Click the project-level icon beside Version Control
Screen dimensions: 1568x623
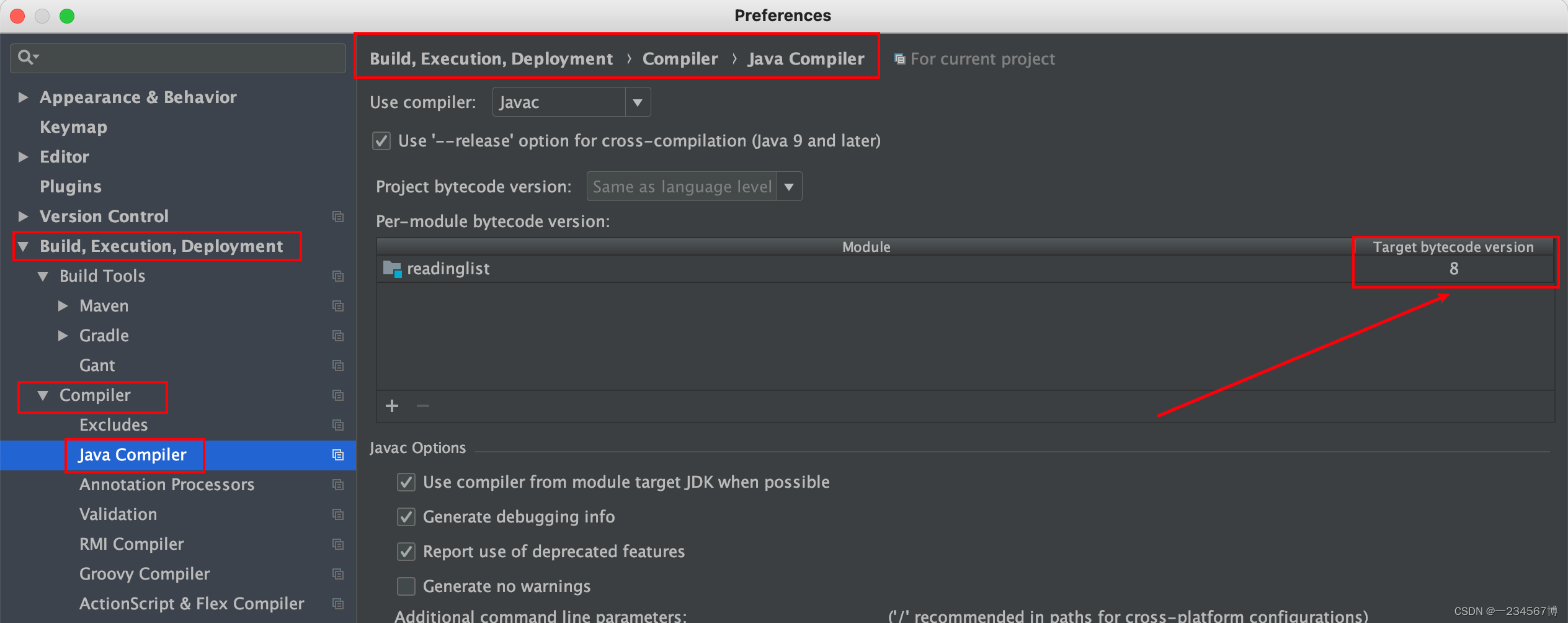point(338,217)
